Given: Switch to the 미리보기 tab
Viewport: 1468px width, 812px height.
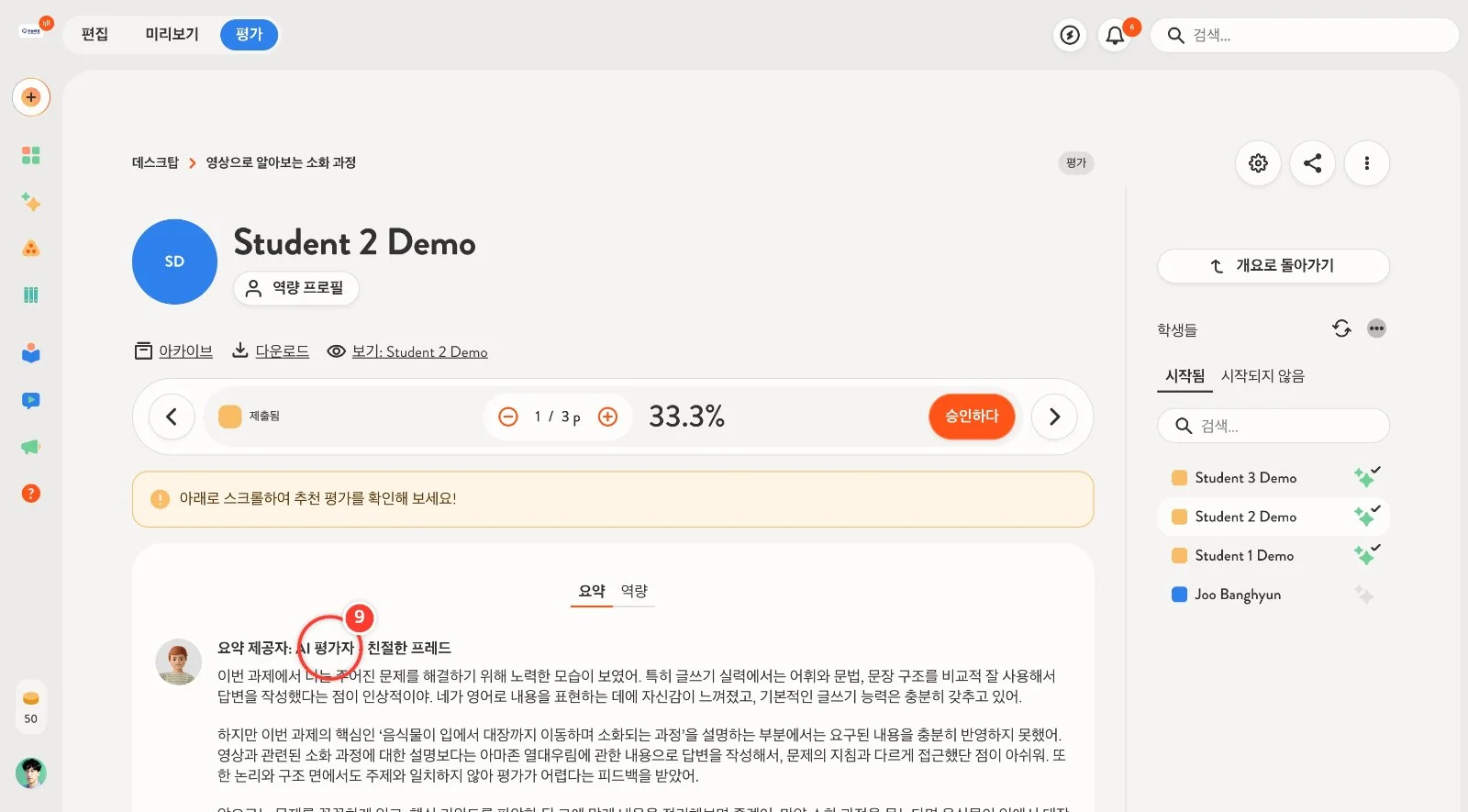Looking at the screenshot, I should coord(172,35).
